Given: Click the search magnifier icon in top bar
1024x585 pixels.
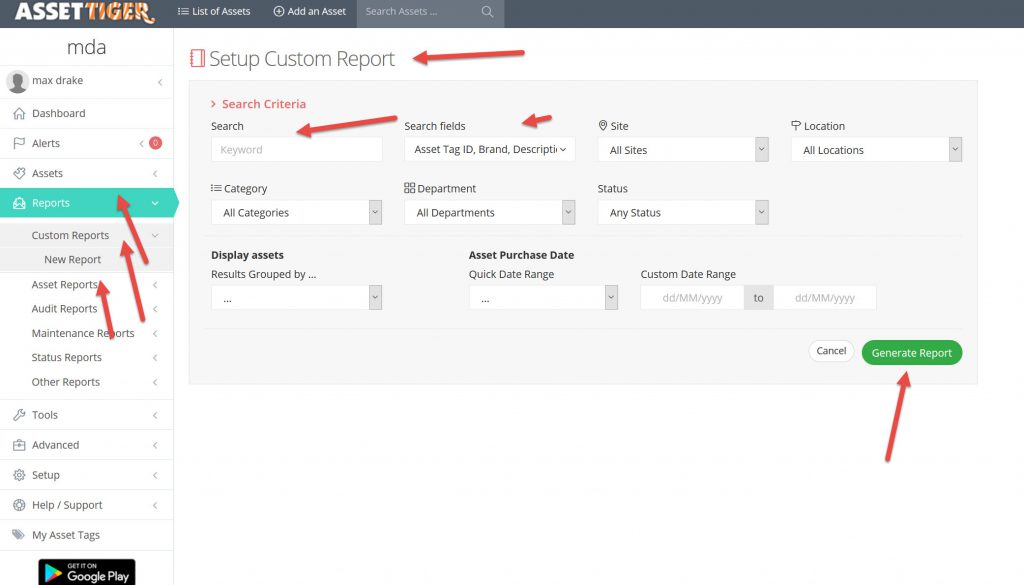Looking at the screenshot, I should tap(487, 12).
